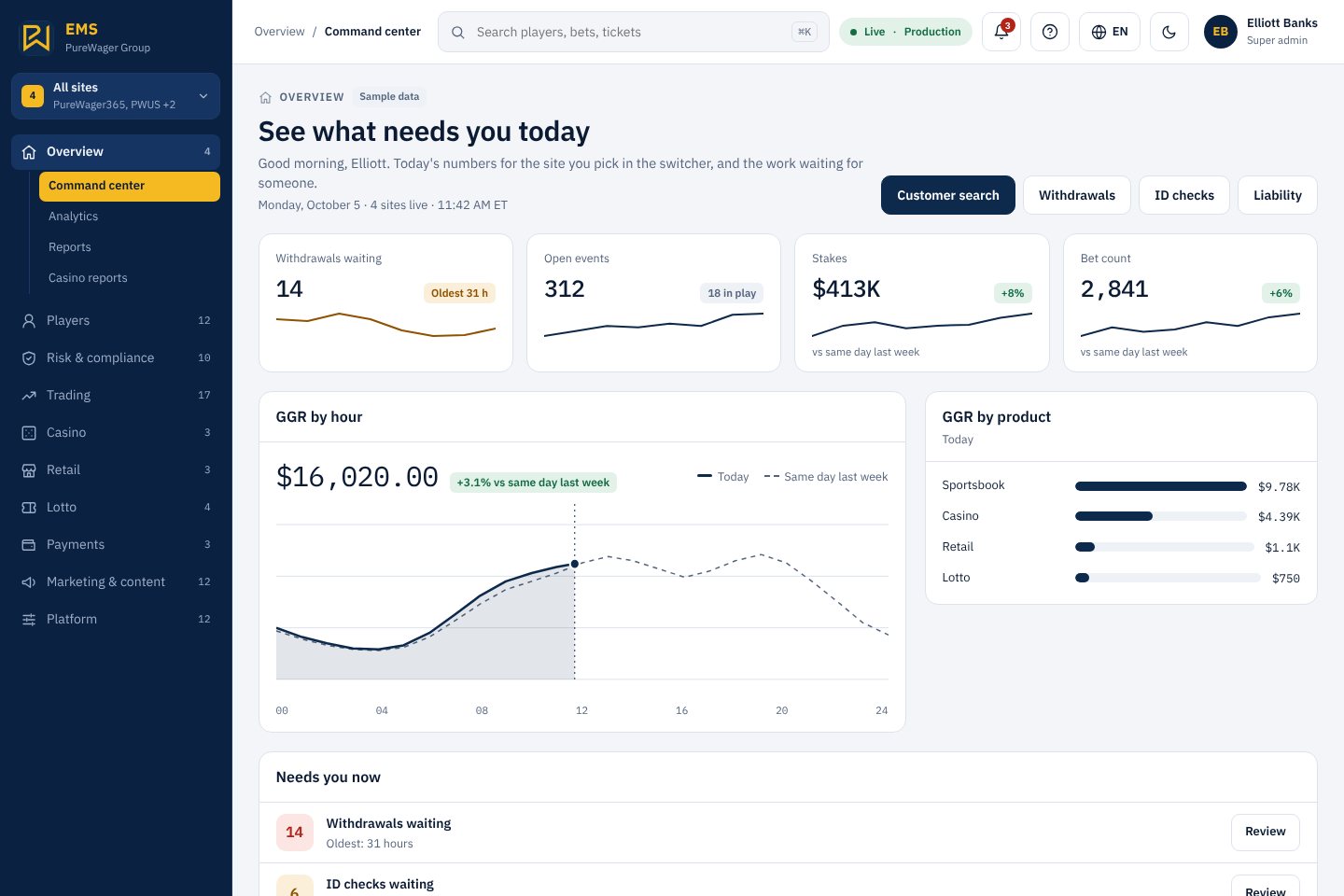Open Reports submenu item

130,247
